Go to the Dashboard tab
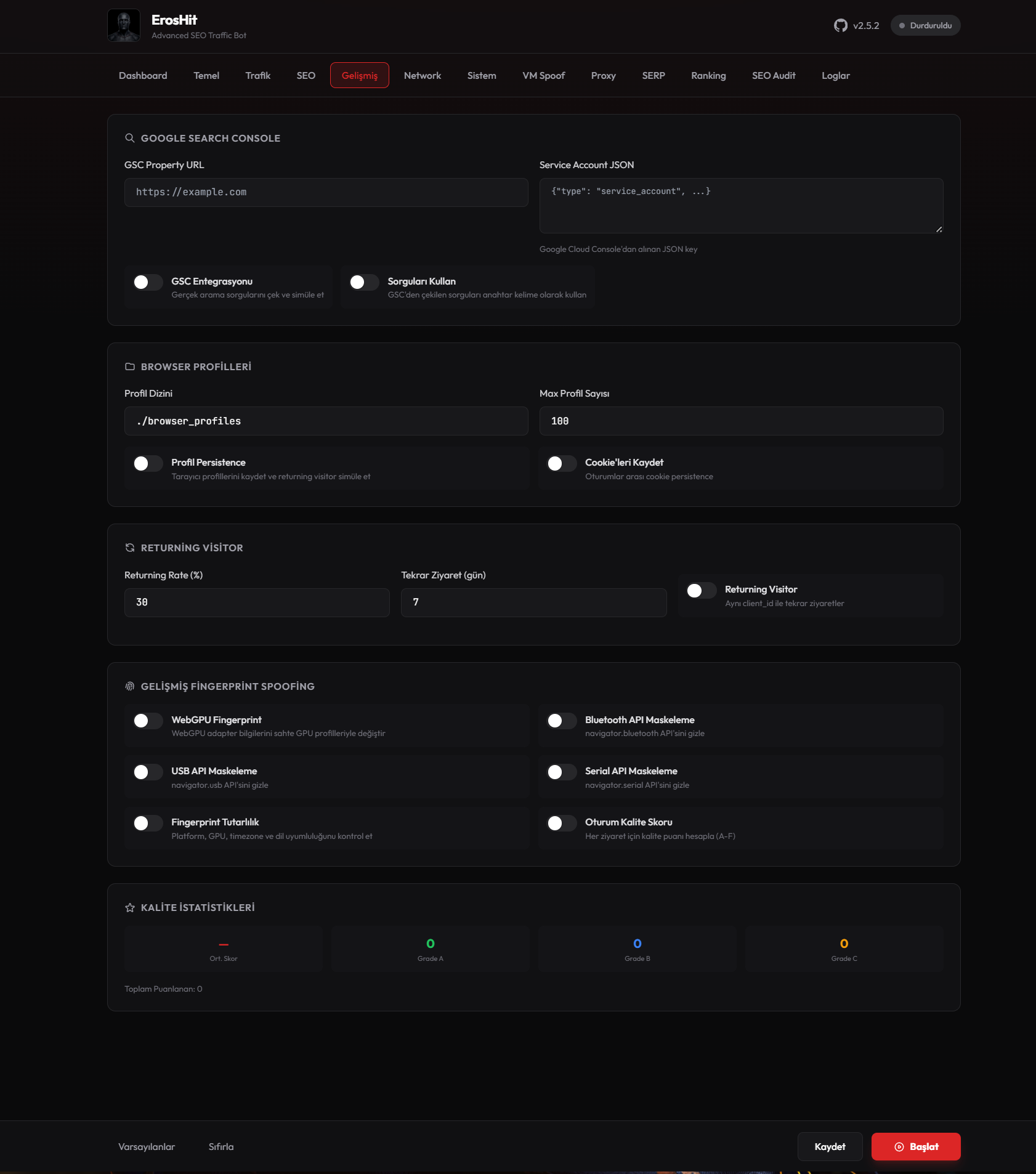1036x1174 pixels. tap(143, 76)
